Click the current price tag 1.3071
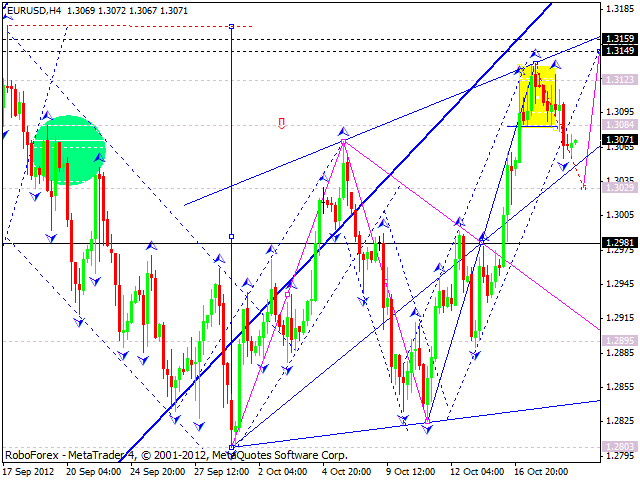Viewport: 640px width, 480px height. click(620, 140)
